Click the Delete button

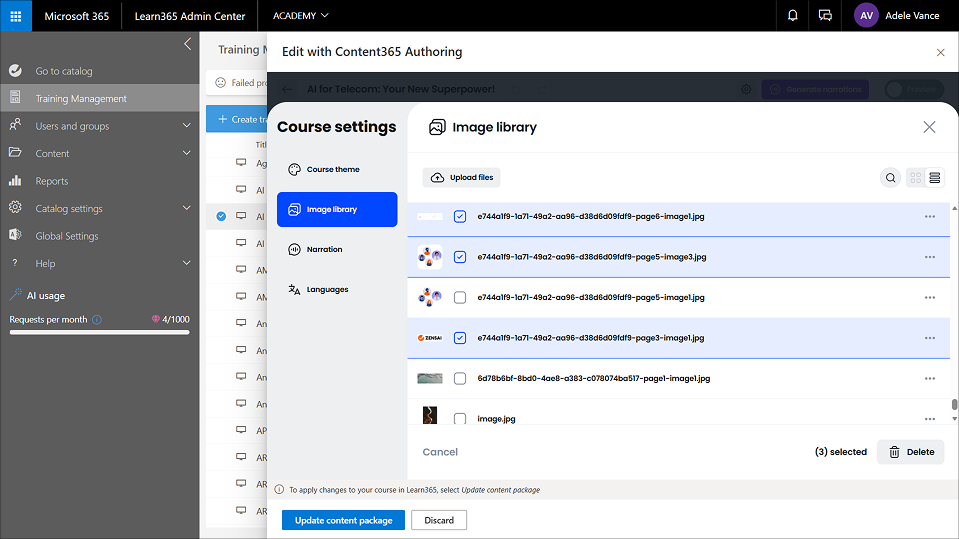click(910, 452)
